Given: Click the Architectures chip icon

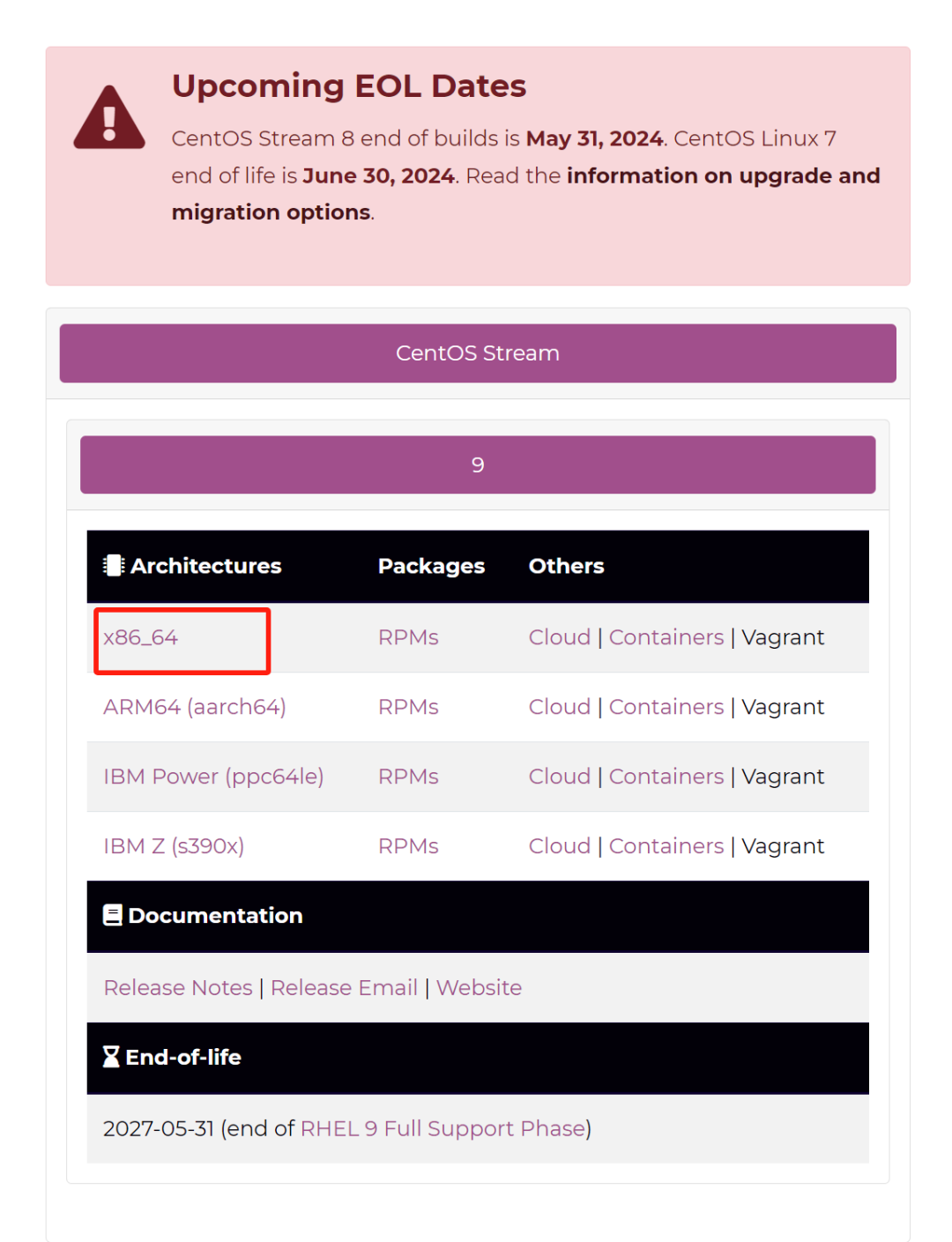Looking at the screenshot, I should point(114,565).
